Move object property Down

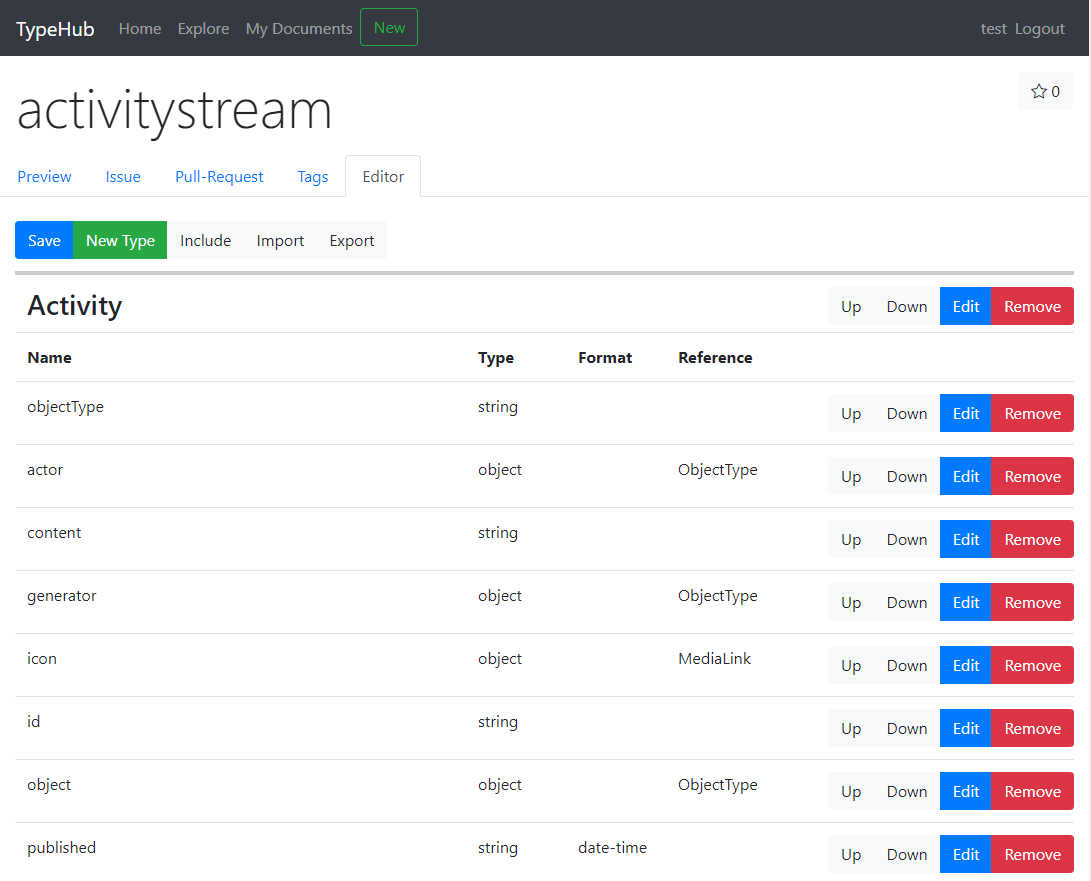(x=907, y=791)
